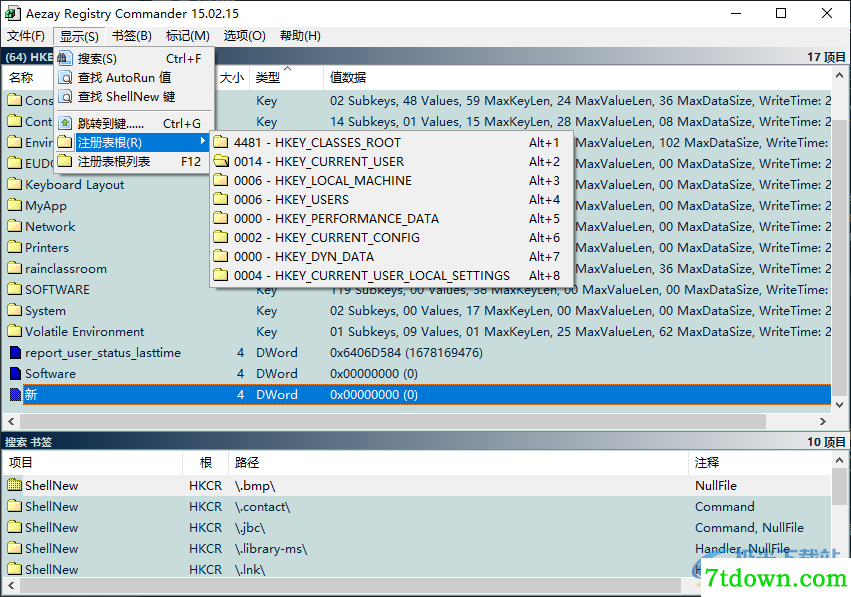This screenshot has width=851, height=597.
Task: Choose 搜索(S) Ctrl+F menu entry
Action: (134, 59)
